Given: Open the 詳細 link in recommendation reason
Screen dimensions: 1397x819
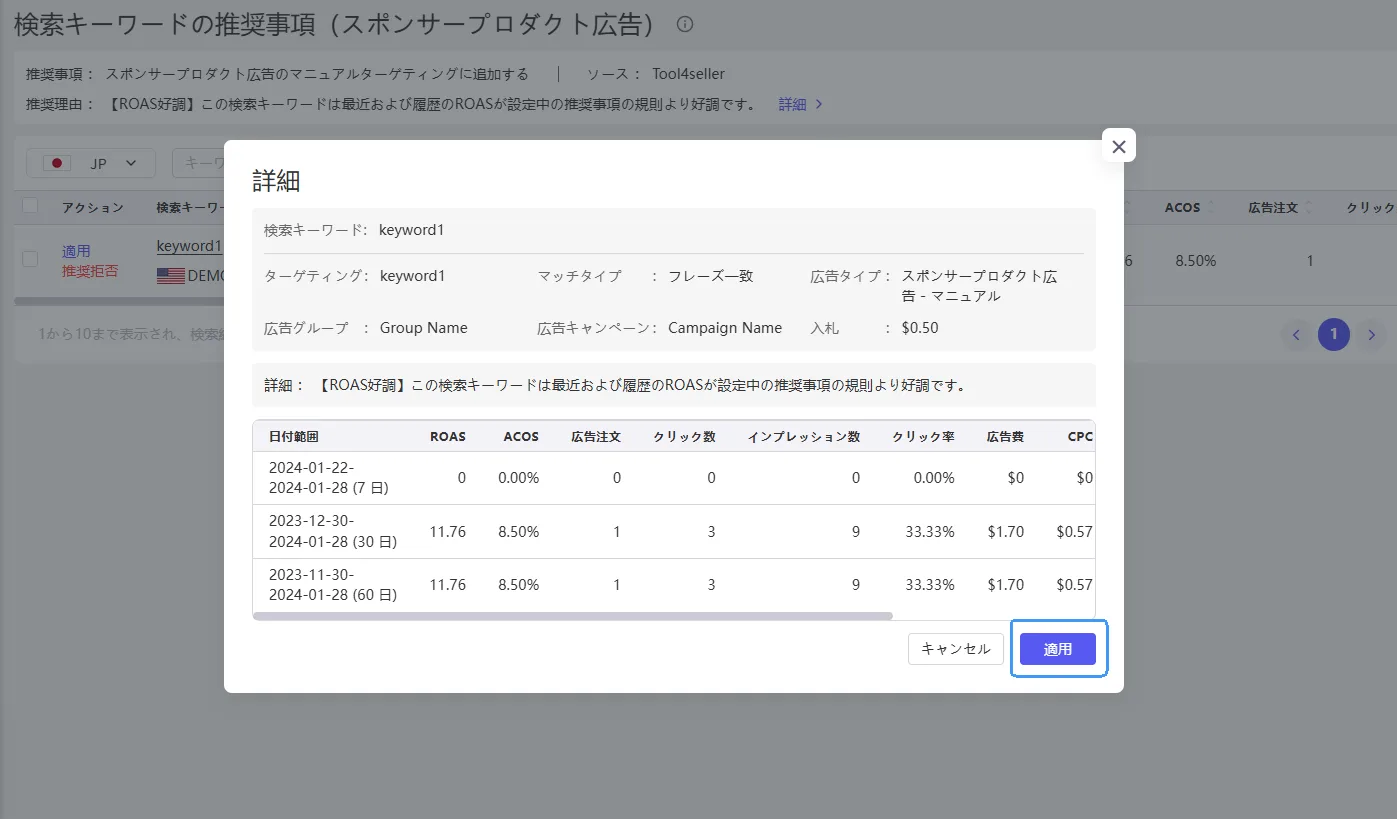Looking at the screenshot, I should (x=800, y=104).
